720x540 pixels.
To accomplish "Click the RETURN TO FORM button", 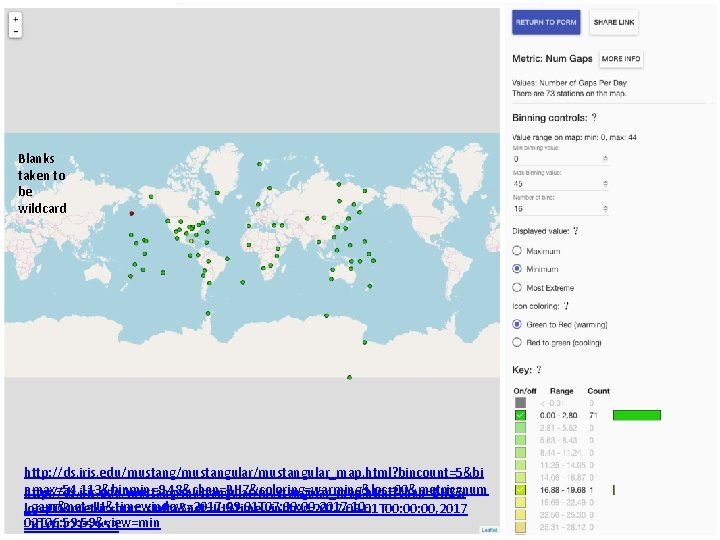I will coord(546,22).
